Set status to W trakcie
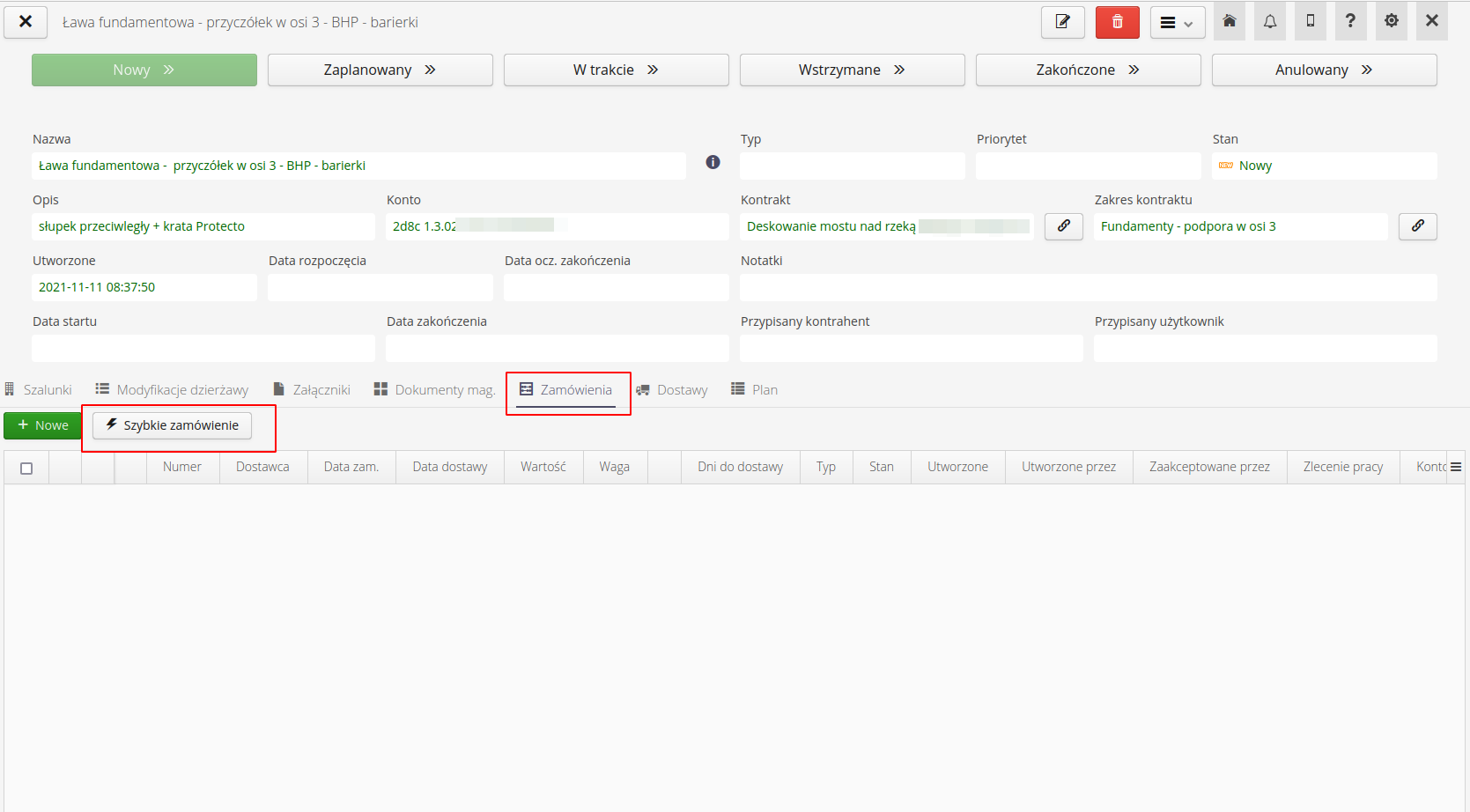 click(x=616, y=70)
